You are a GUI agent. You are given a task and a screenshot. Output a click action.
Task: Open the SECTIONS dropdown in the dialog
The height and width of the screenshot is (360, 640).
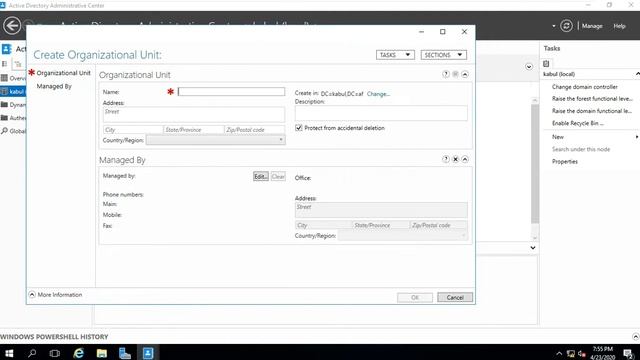point(444,55)
